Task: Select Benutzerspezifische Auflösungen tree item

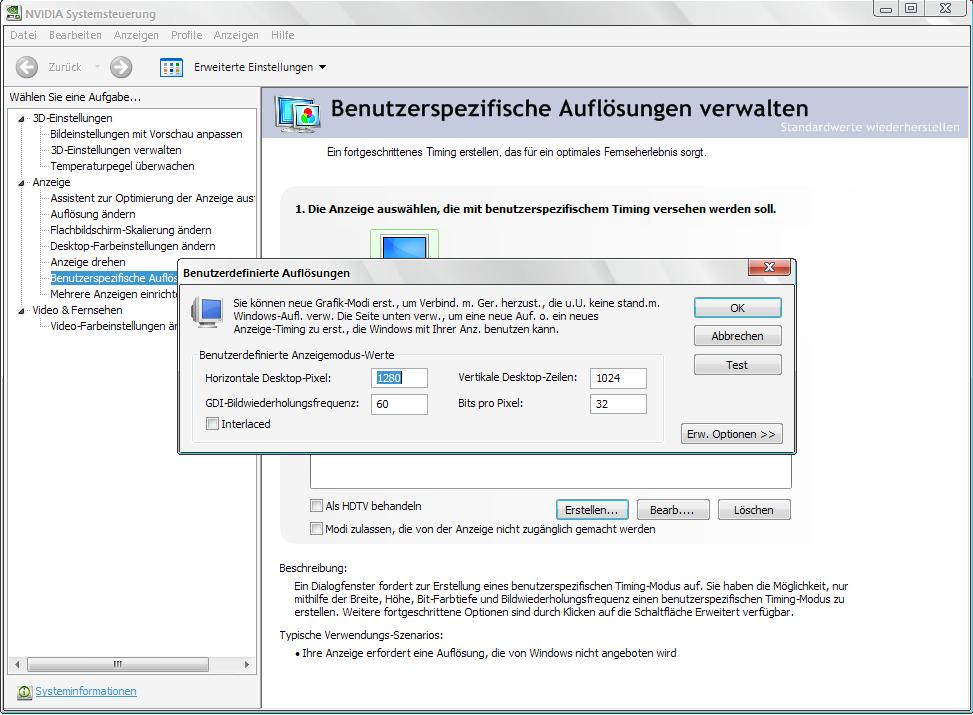Action: coord(114,278)
